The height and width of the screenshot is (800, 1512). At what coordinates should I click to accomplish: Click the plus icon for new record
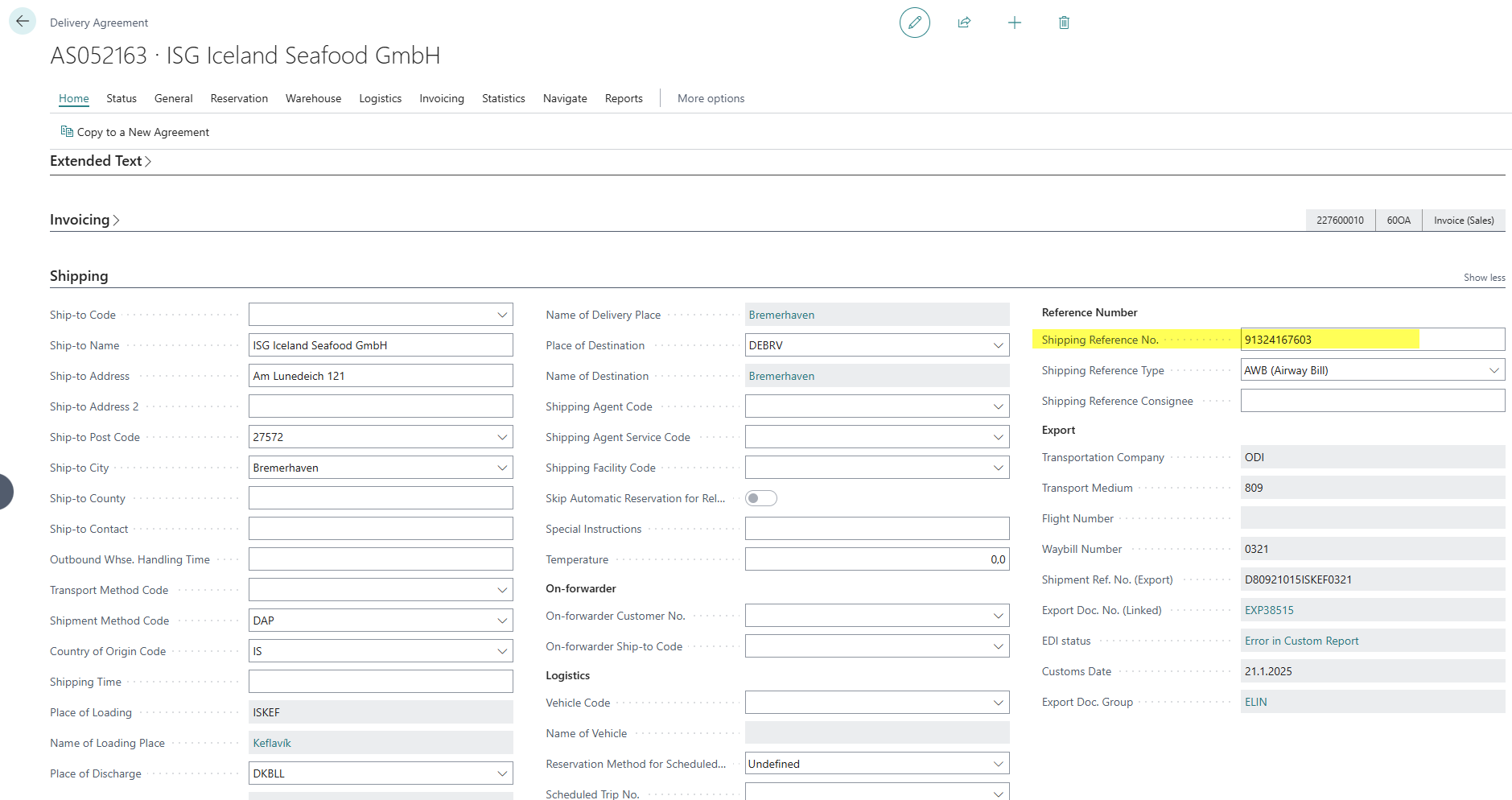pos(1014,23)
